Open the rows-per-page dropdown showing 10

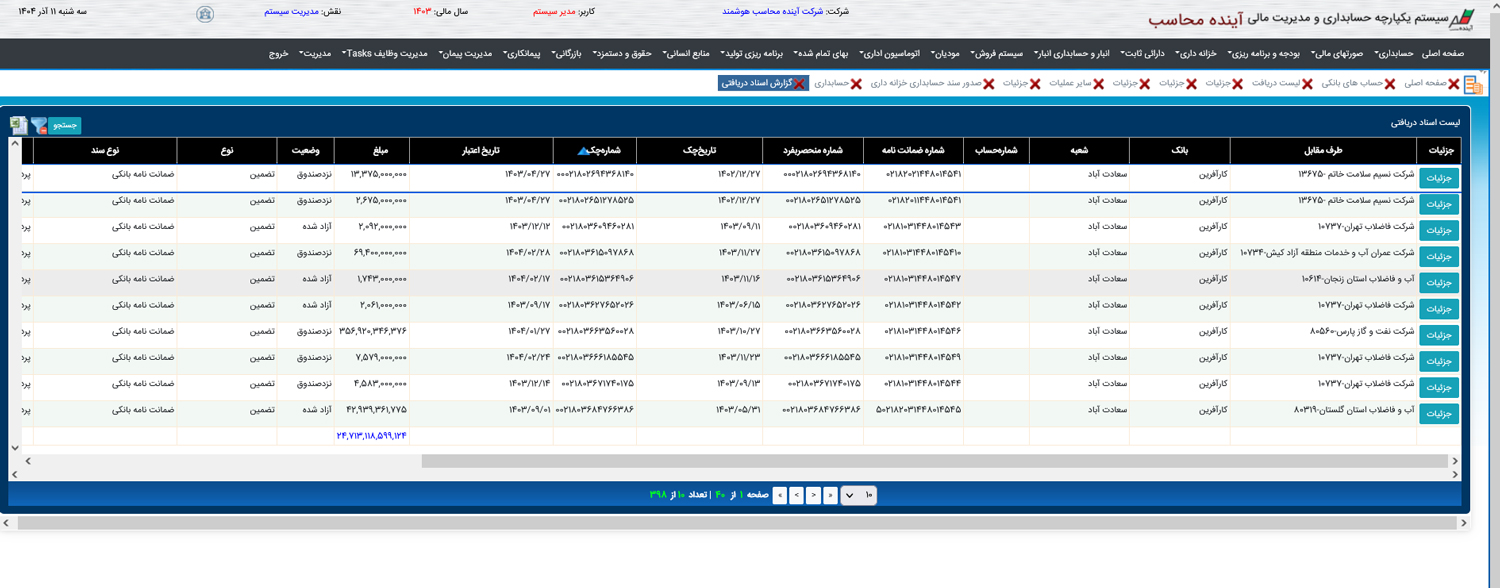coord(858,495)
